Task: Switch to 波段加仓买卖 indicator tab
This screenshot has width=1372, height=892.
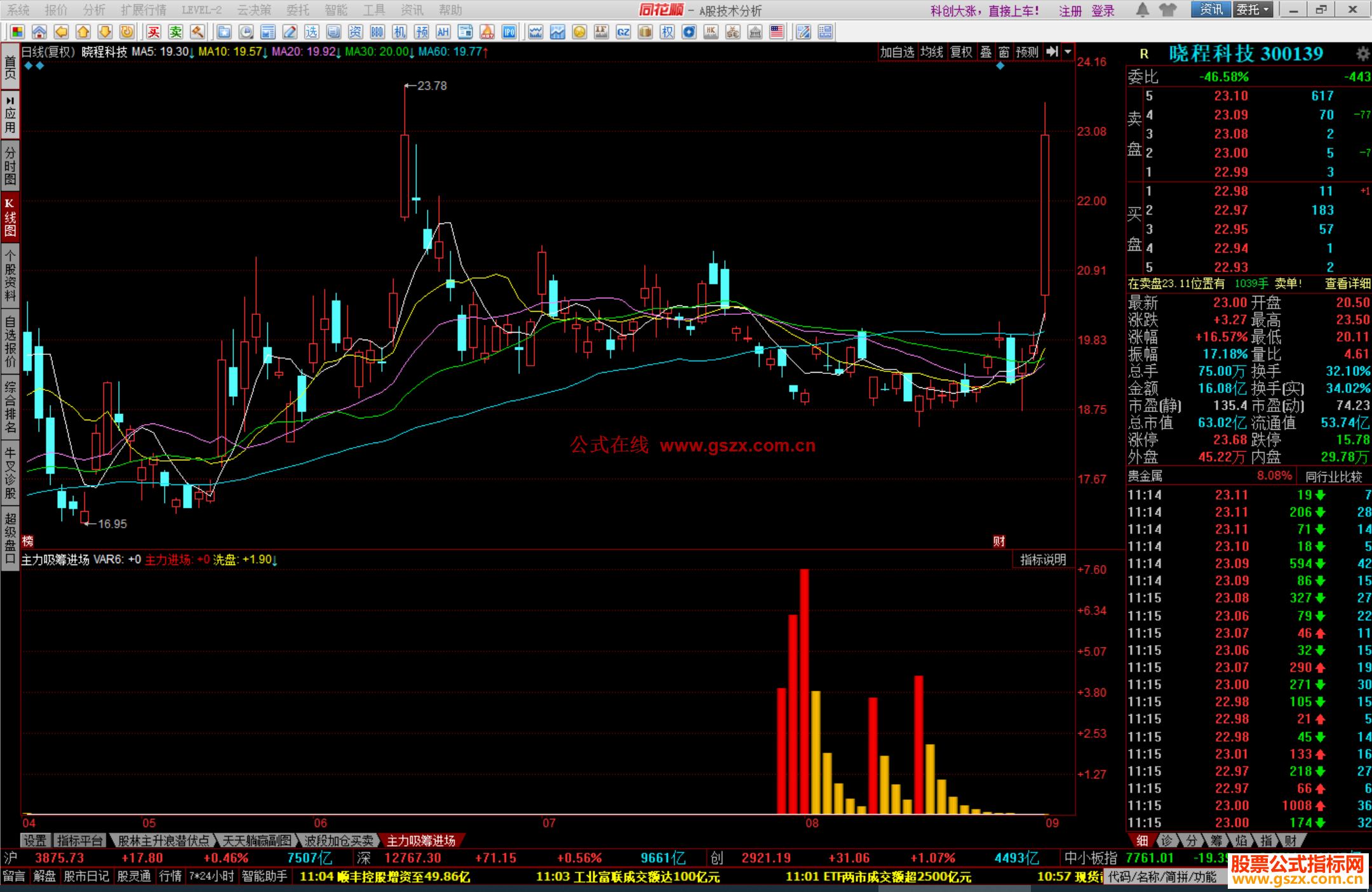Action: click(x=339, y=841)
